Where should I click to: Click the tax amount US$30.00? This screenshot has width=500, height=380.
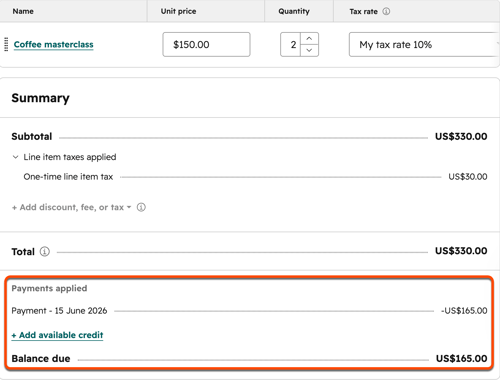click(x=468, y=177)
